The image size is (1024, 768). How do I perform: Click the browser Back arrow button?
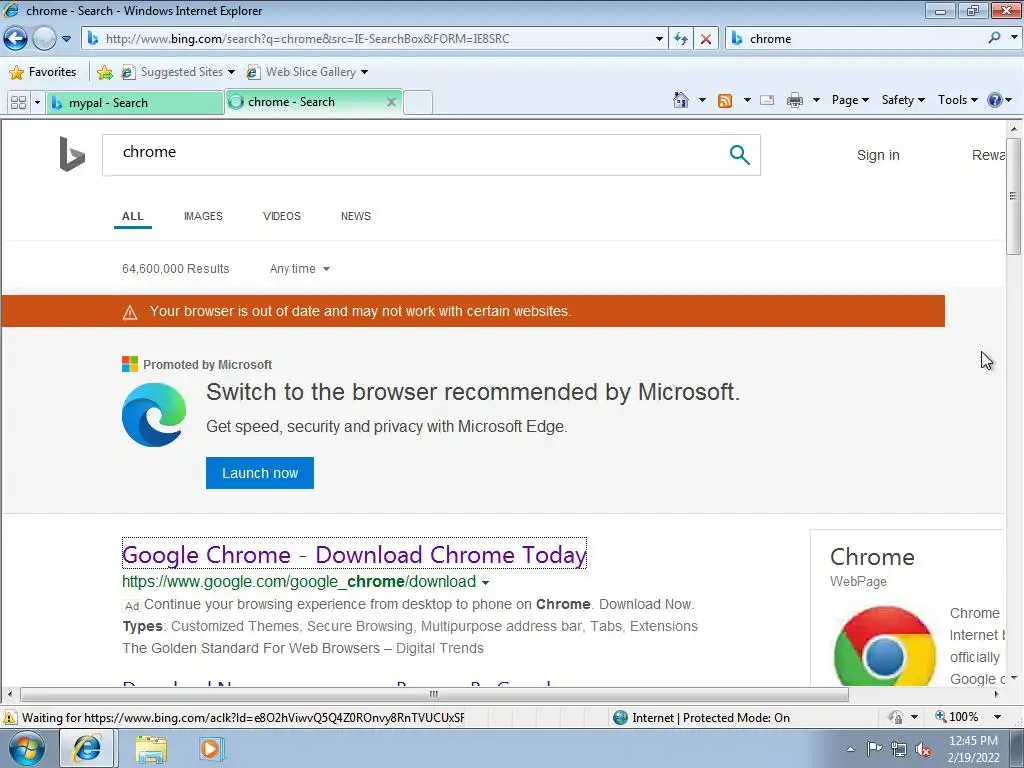(x=15, y=39)
